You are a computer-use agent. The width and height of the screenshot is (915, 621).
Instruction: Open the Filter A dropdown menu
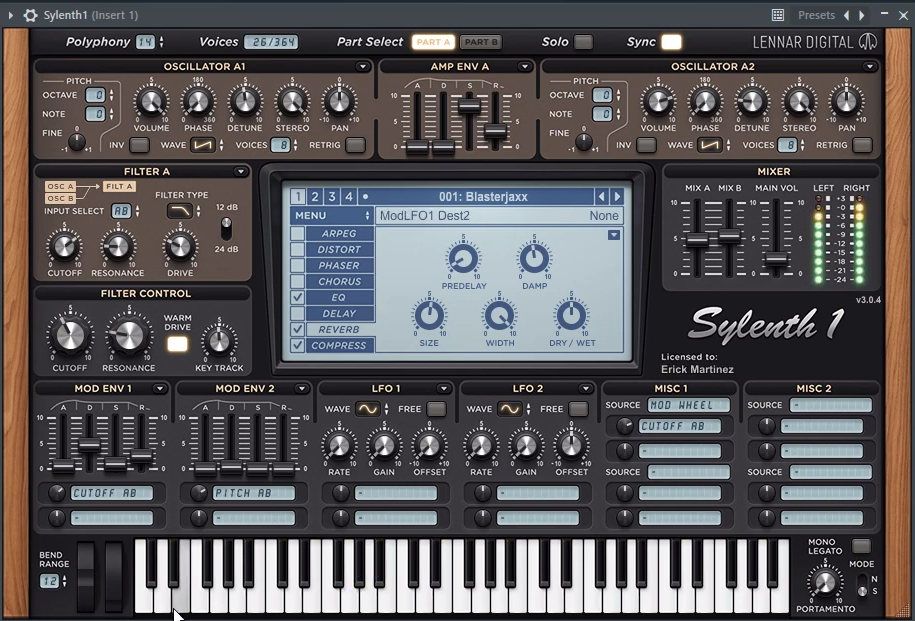click(x=240, y=172)
